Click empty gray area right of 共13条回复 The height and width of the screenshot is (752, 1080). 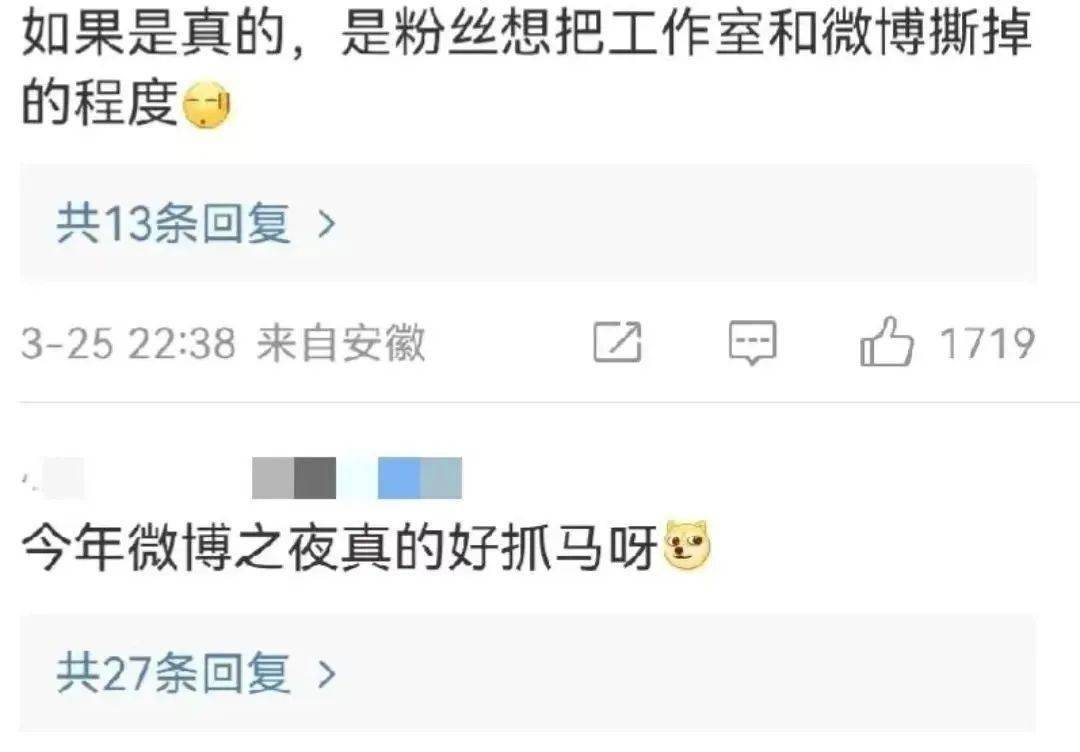point(689,224)
